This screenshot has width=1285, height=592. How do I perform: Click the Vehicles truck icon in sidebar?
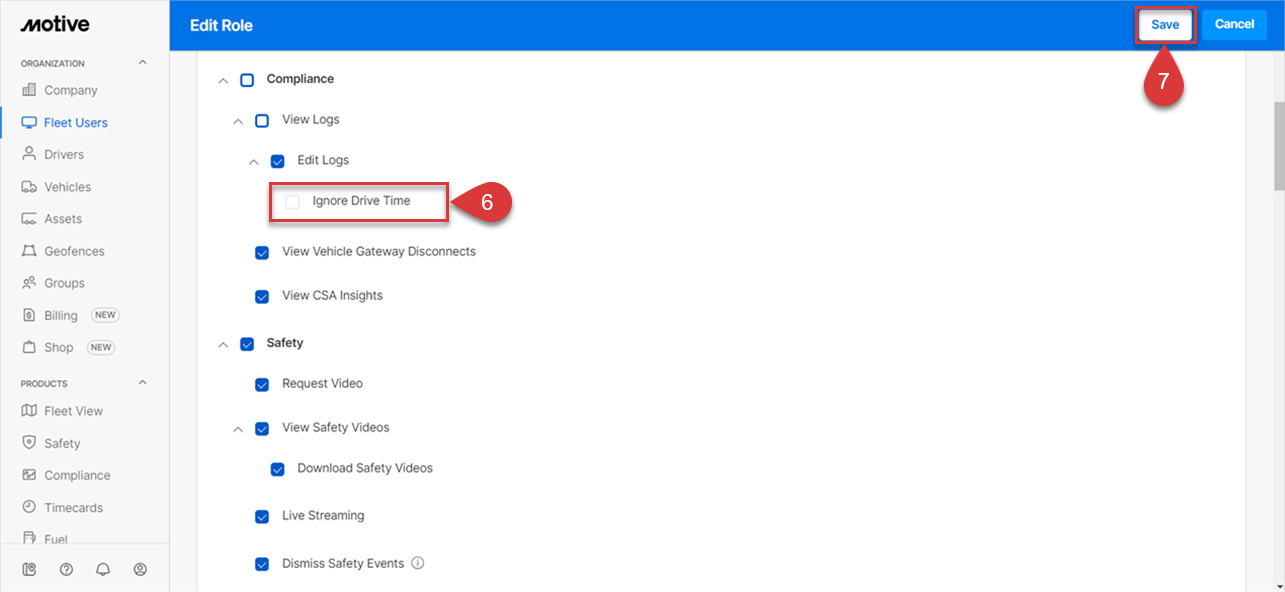pyautogui.click(x=29, y=187)
